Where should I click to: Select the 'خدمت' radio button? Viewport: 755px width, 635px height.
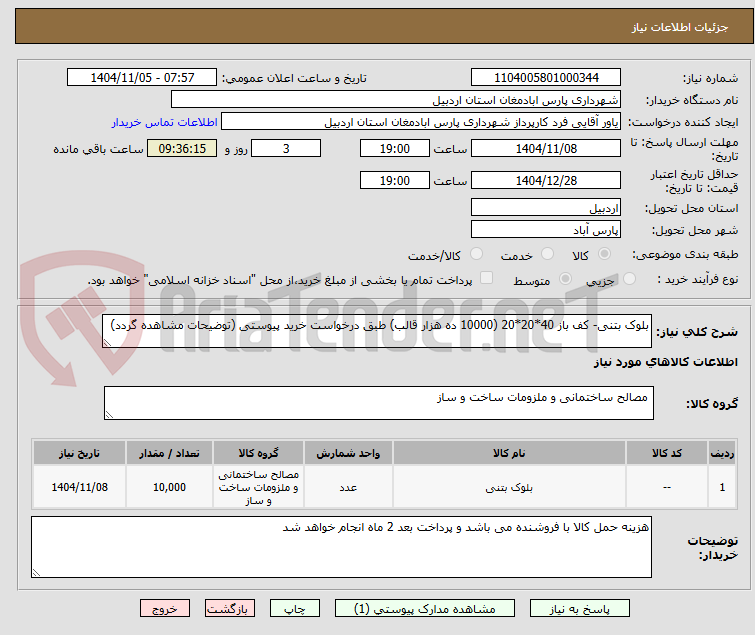[x=547, y=254]
